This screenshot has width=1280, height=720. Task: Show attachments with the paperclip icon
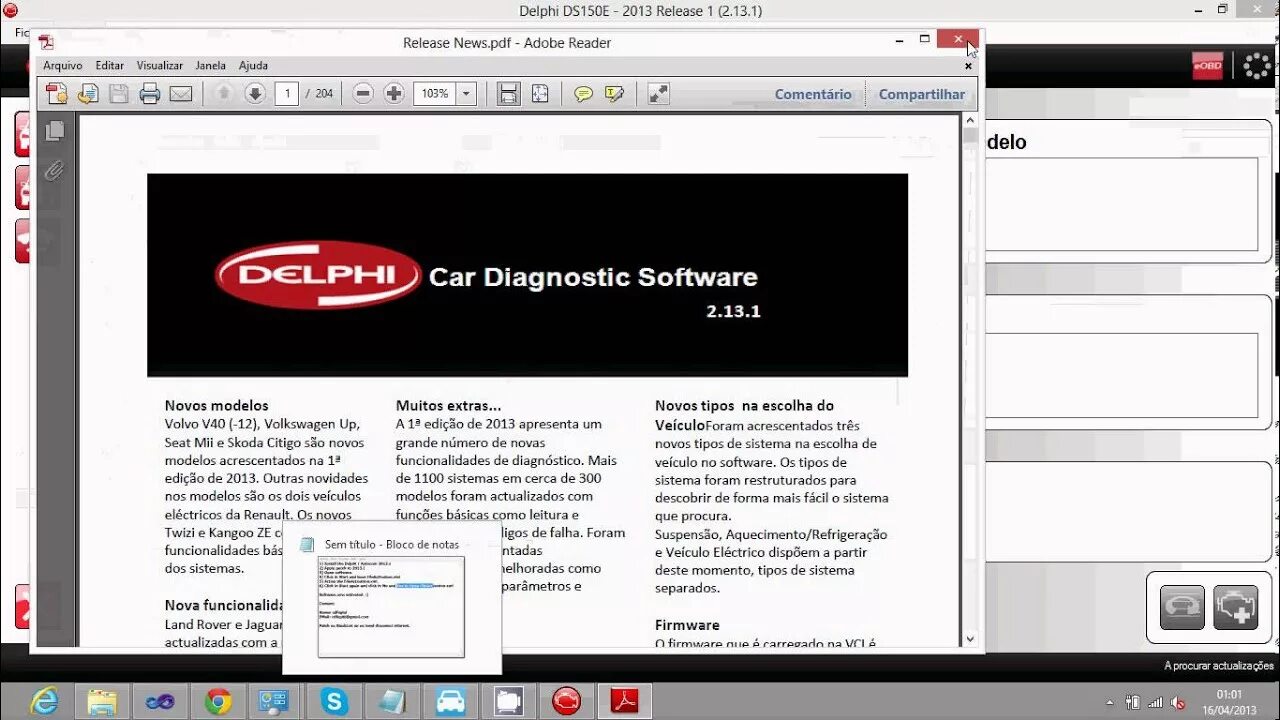[55, 171]
